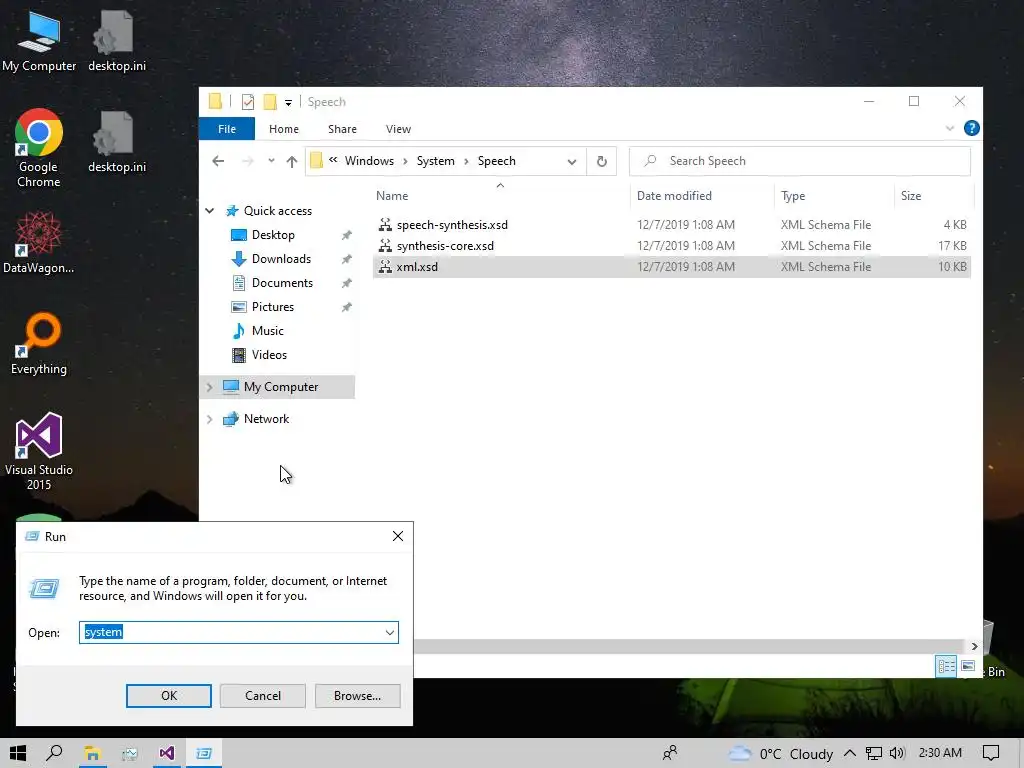Open Documents in the navigation pane
Viewport: 1024px width, 768px height.
[282, 283]
